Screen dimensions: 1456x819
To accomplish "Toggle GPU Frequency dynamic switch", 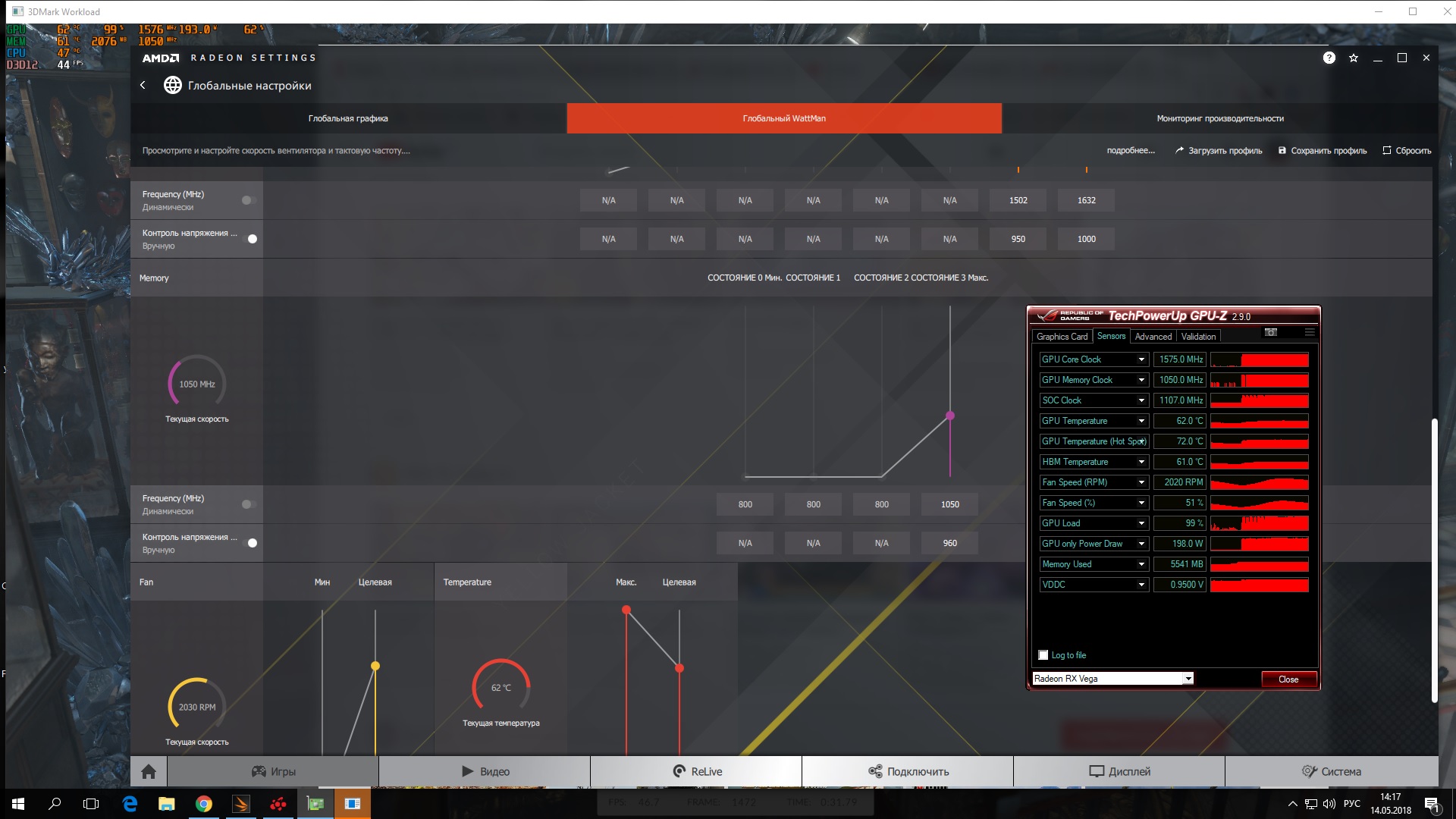I will tap(249, 200).
